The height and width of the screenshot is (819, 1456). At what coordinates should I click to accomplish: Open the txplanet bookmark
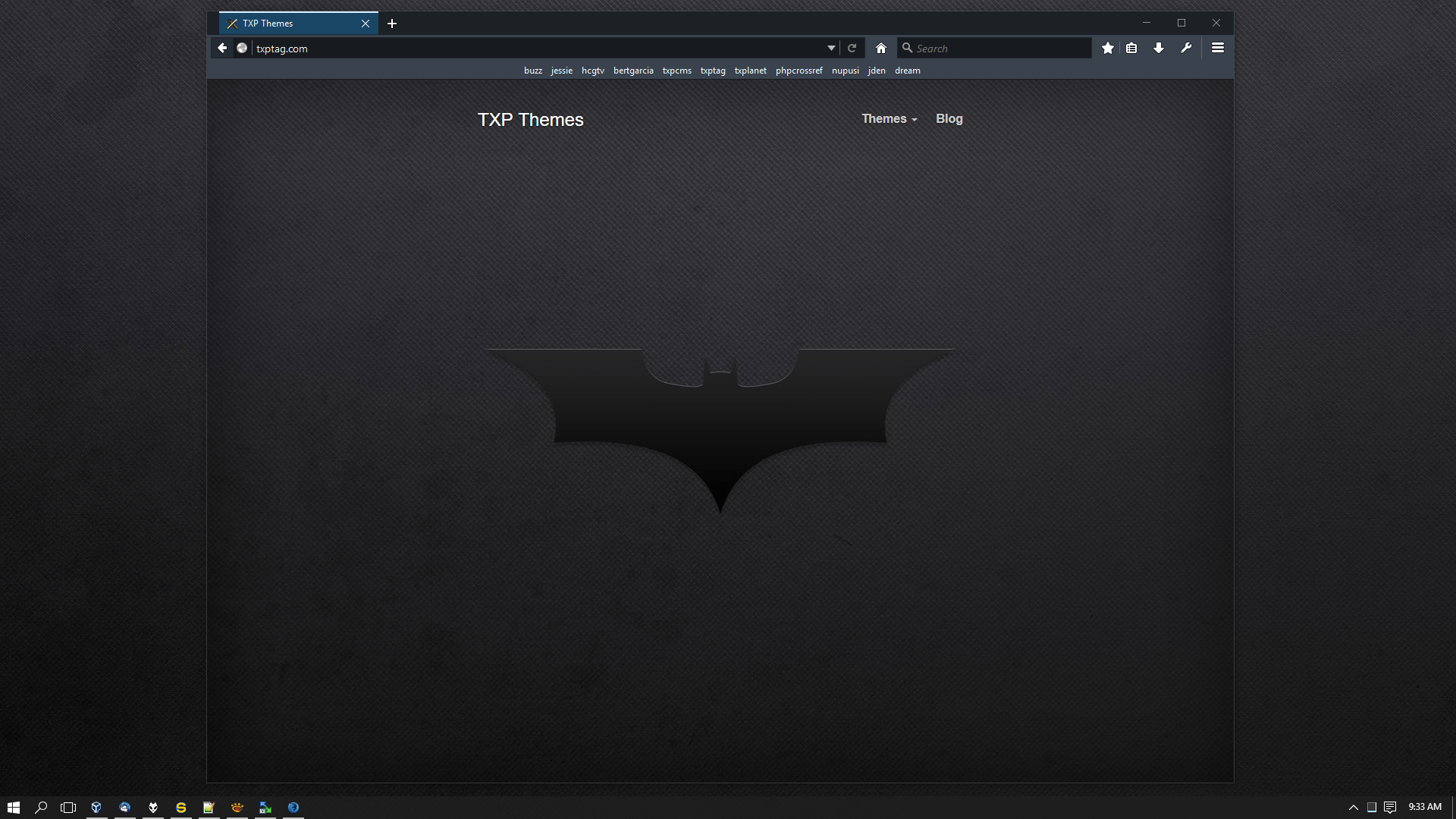[x=751, y=71]
